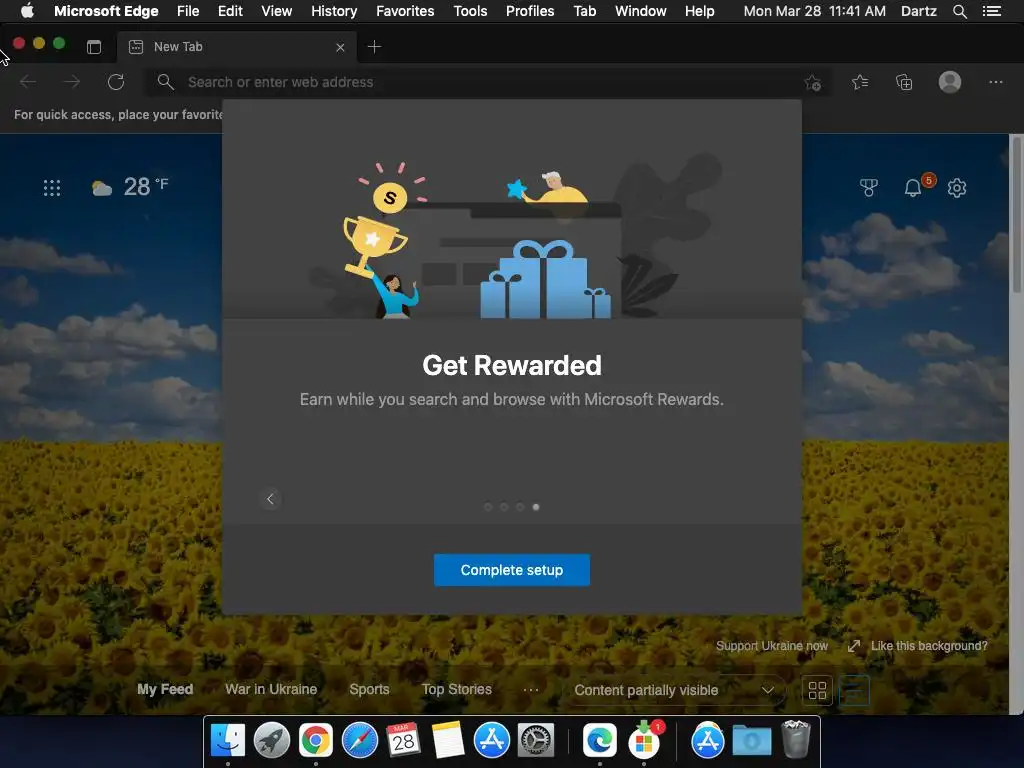This screenshot has width=1024, height=768.
Task: Open the Favorites list icon
Action: click(x=860, y=82)
